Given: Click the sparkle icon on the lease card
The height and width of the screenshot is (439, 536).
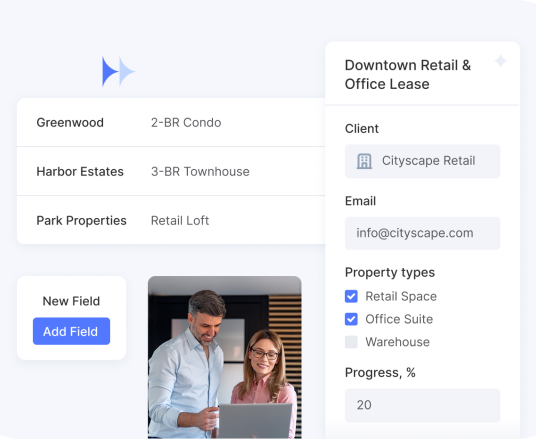Looking at the screenshot, I should (x=500, y=61).
